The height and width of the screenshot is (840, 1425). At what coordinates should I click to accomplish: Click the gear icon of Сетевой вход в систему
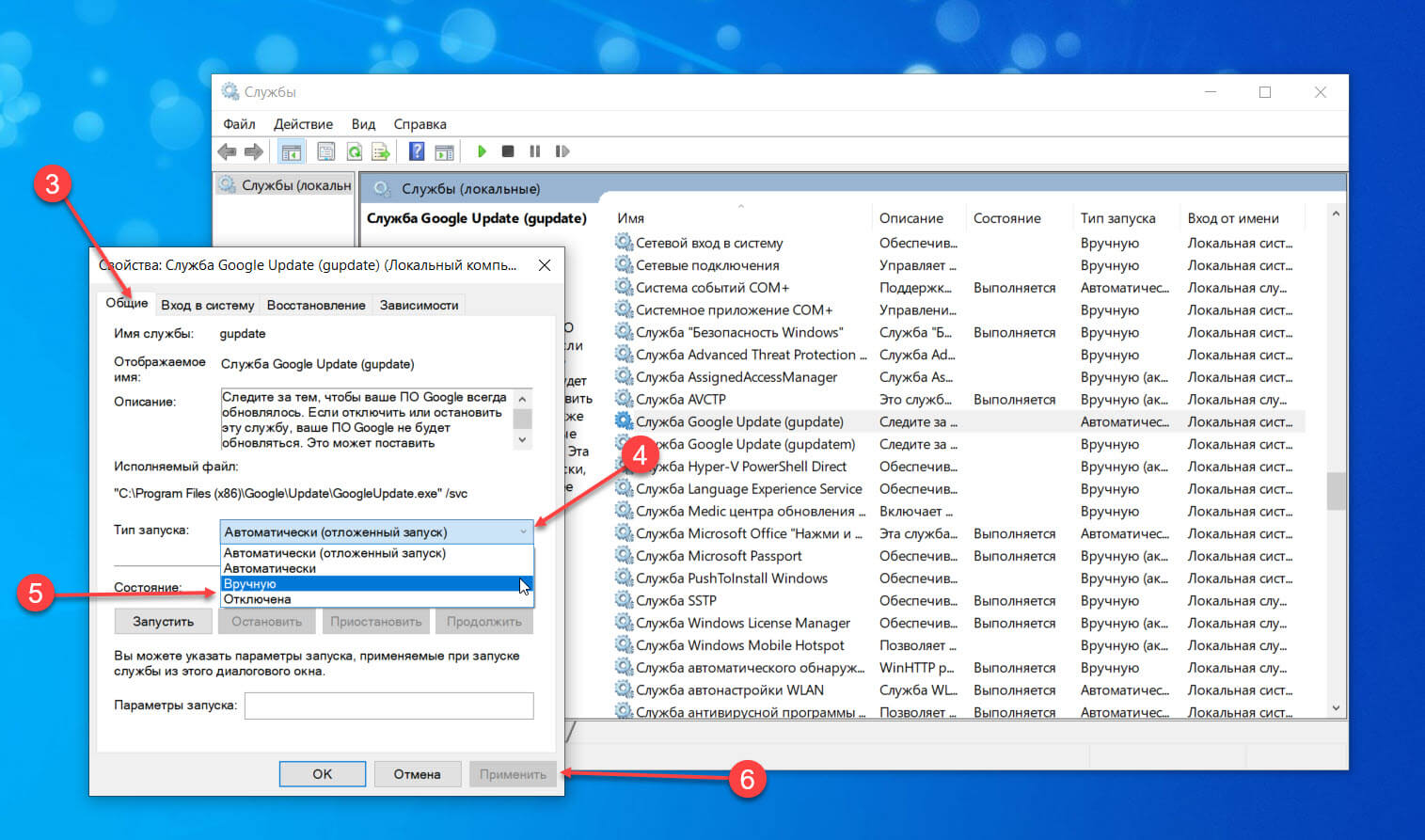pyautogui.click(x=624, y=242)
